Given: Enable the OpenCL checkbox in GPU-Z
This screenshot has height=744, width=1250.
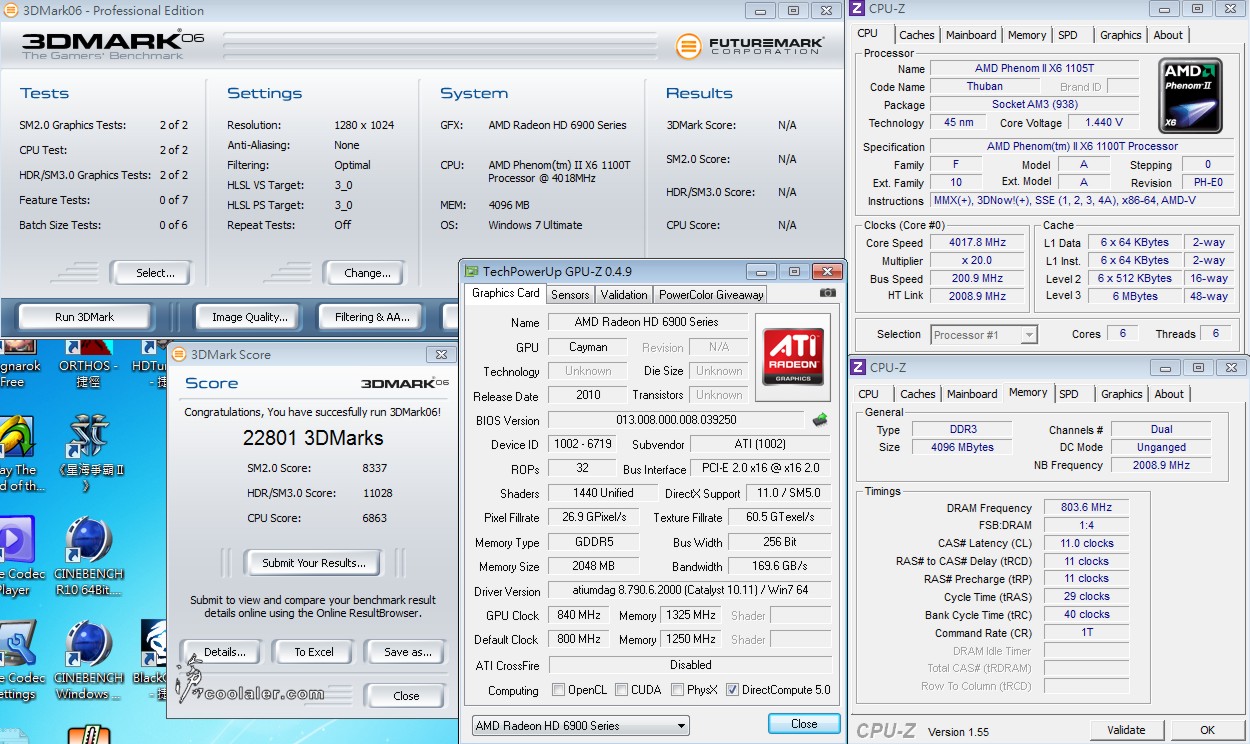Looking at the screenshot, I should (x=559, y=690).
